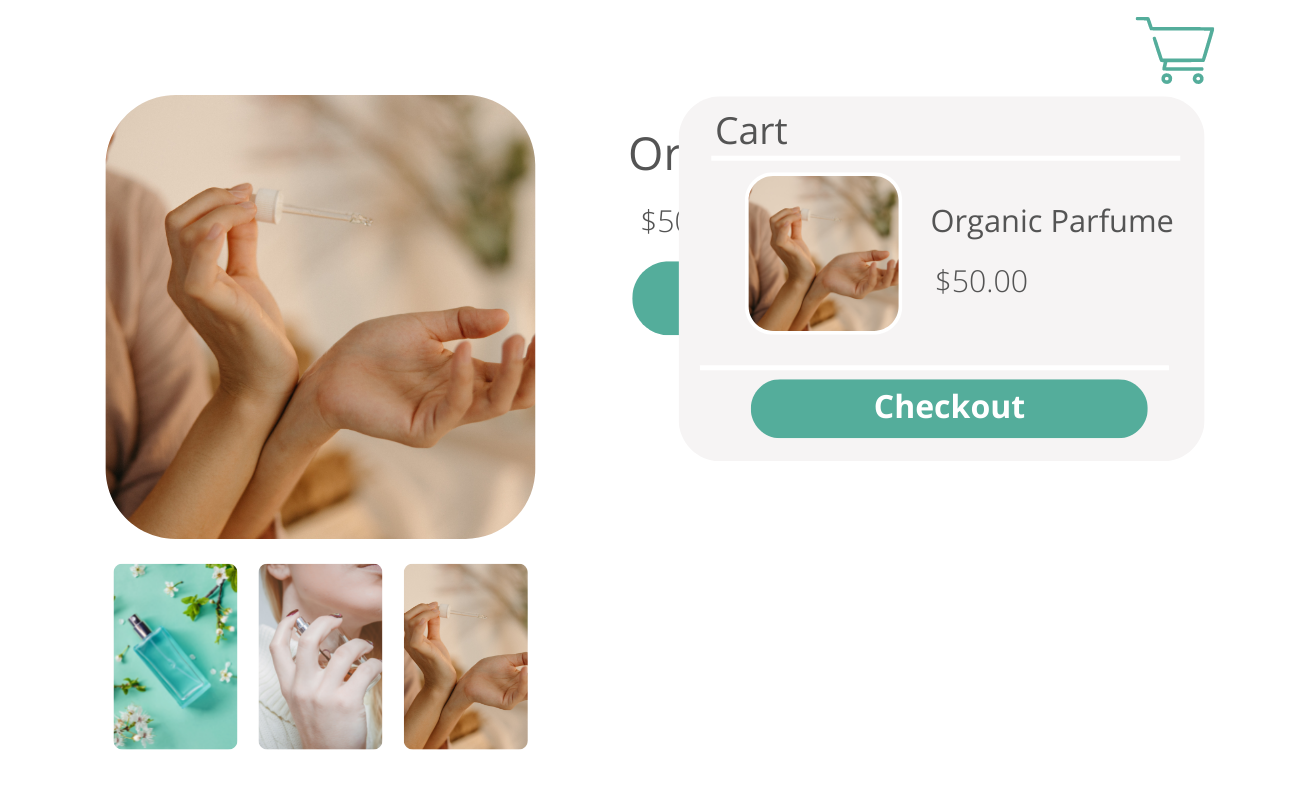The image size is (1307, 785).
Task: Select the blue perfume bottle thumbnail
Action: click(175, 656)
